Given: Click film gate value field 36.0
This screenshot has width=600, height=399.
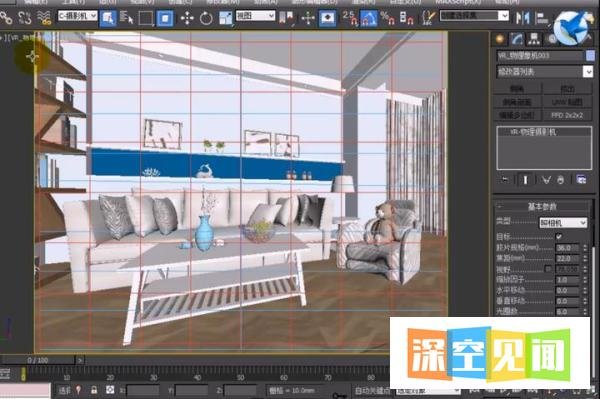Looking at the screenshot, I should click(x=567, y=248).
